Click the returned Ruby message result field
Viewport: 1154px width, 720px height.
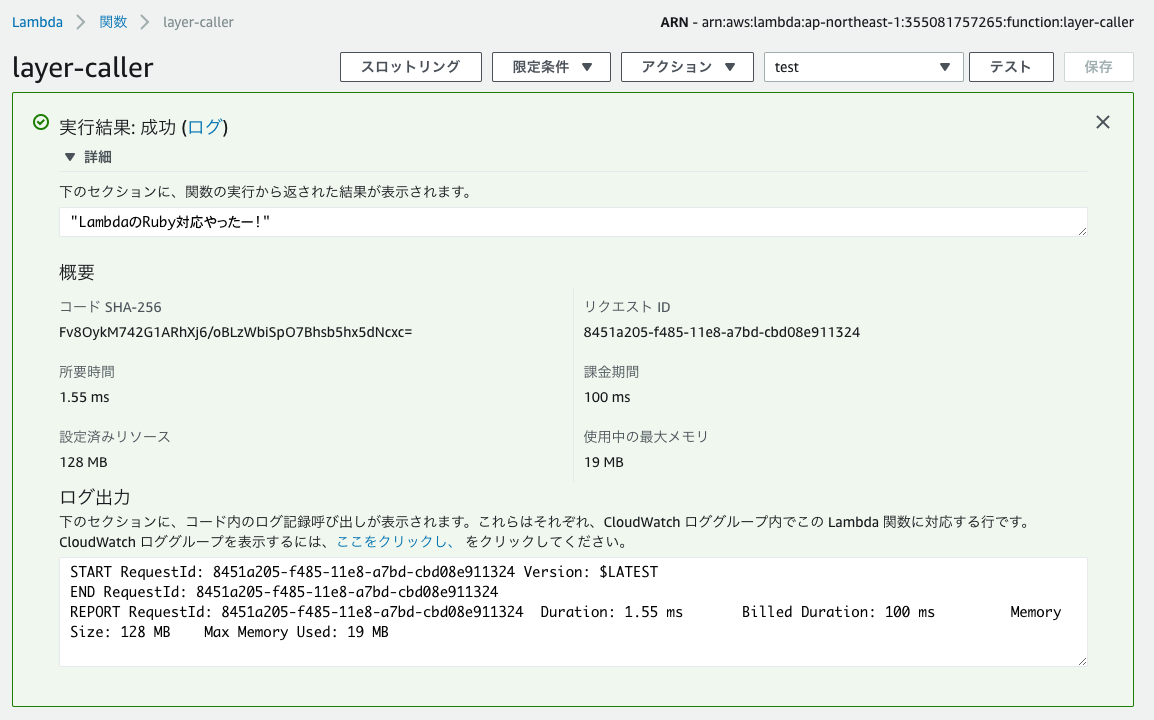point(573,221)
